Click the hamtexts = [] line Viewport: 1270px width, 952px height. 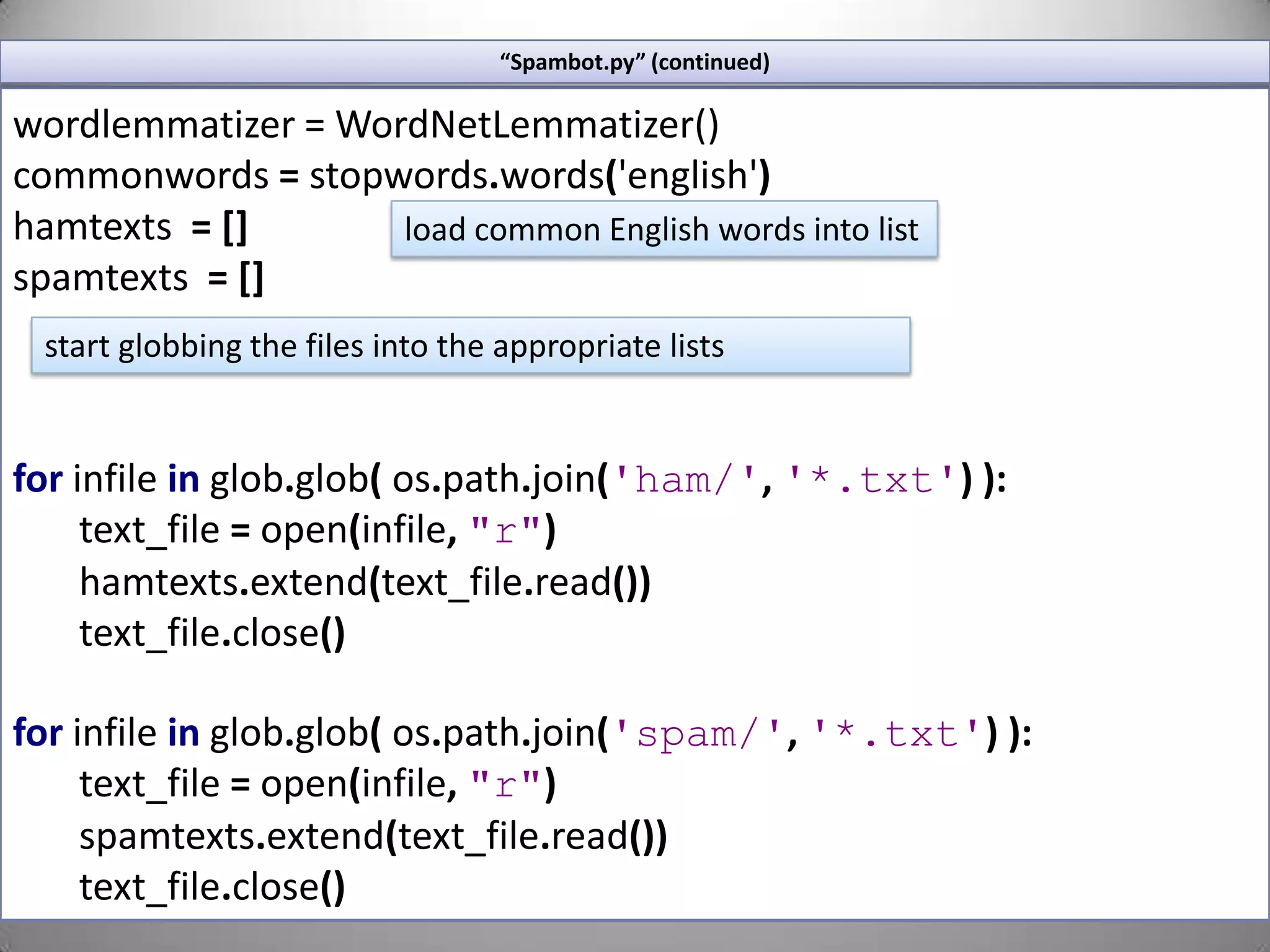130,227
